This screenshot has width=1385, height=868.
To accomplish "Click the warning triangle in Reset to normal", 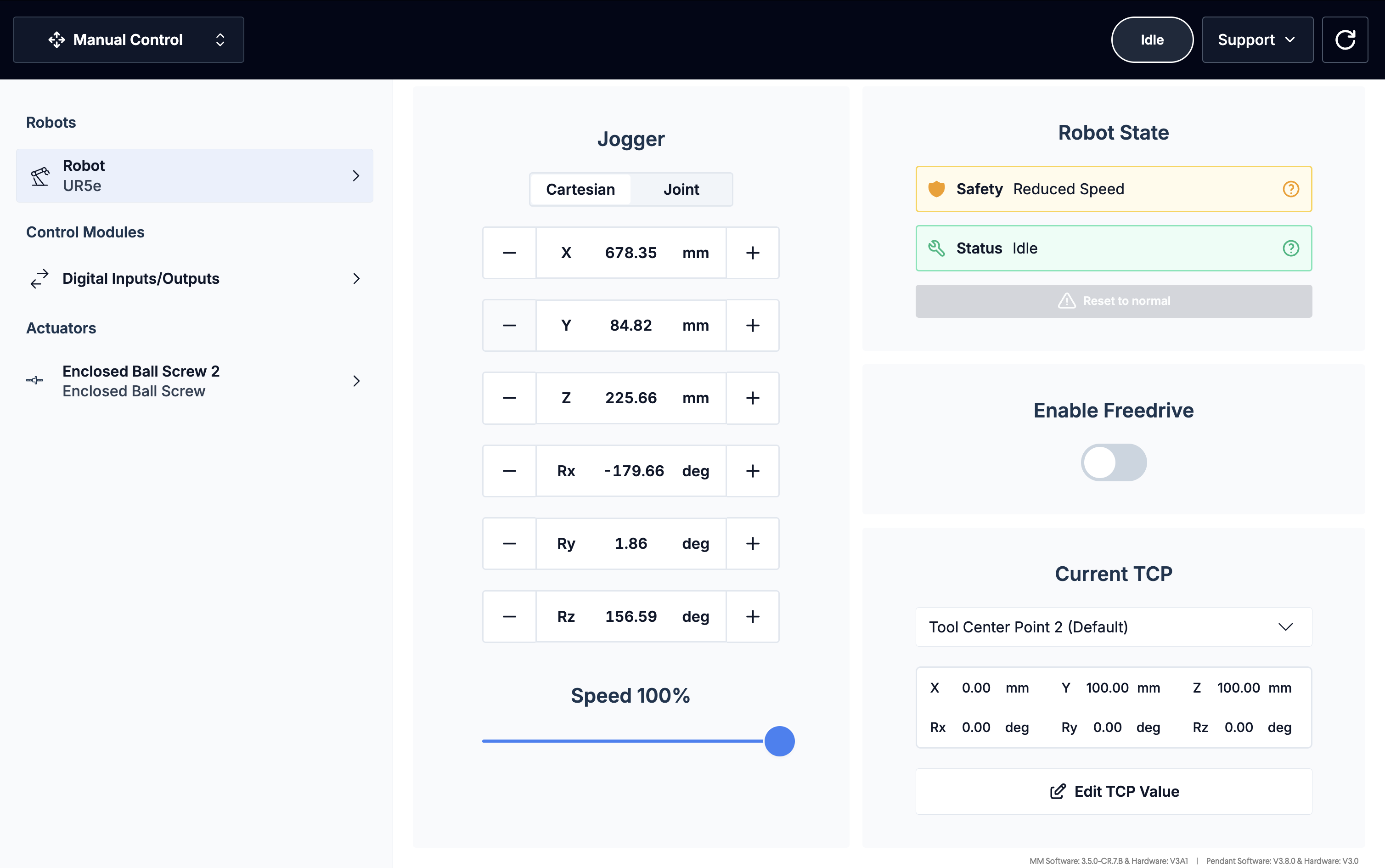I will click(x=1067, y=301).
